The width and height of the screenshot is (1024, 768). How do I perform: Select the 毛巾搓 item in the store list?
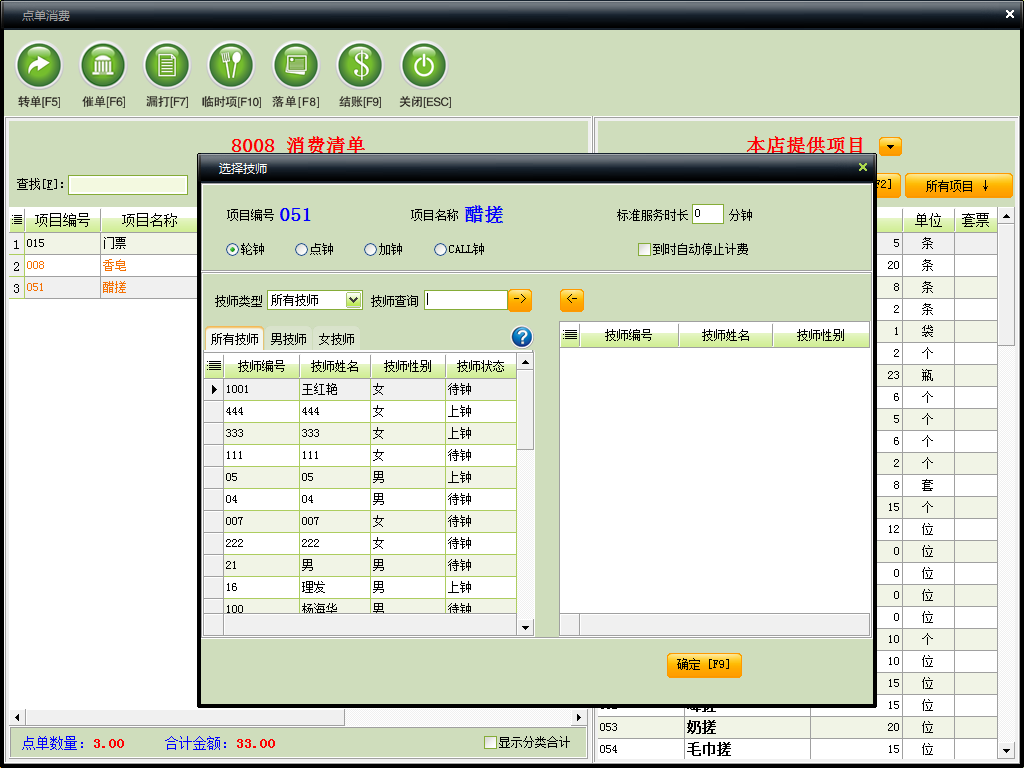coord(797,749)
